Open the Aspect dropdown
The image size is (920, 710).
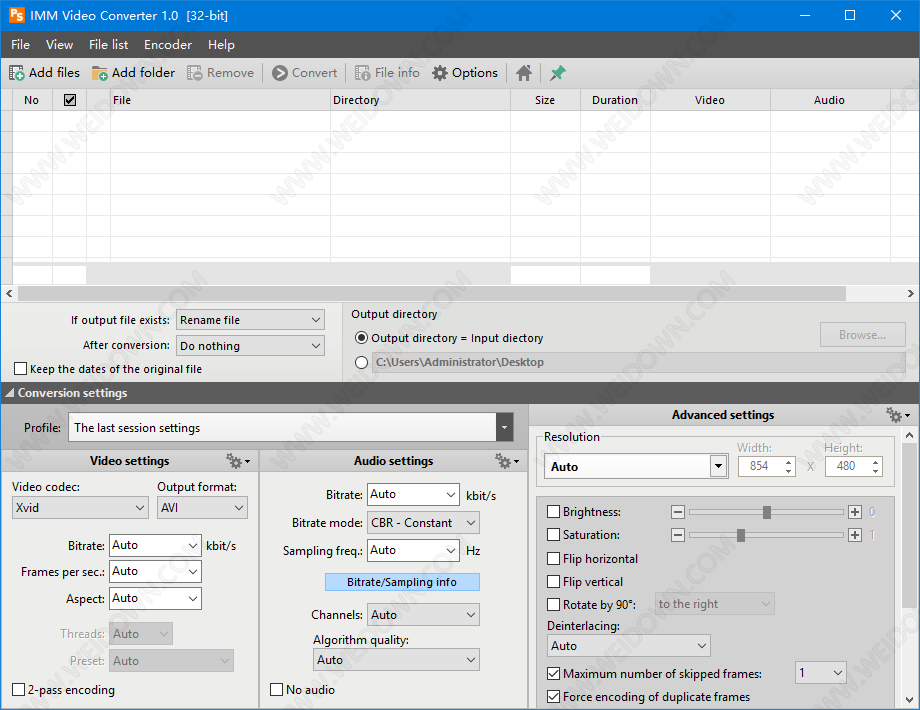pyautogui.click(x=155, y=599)
